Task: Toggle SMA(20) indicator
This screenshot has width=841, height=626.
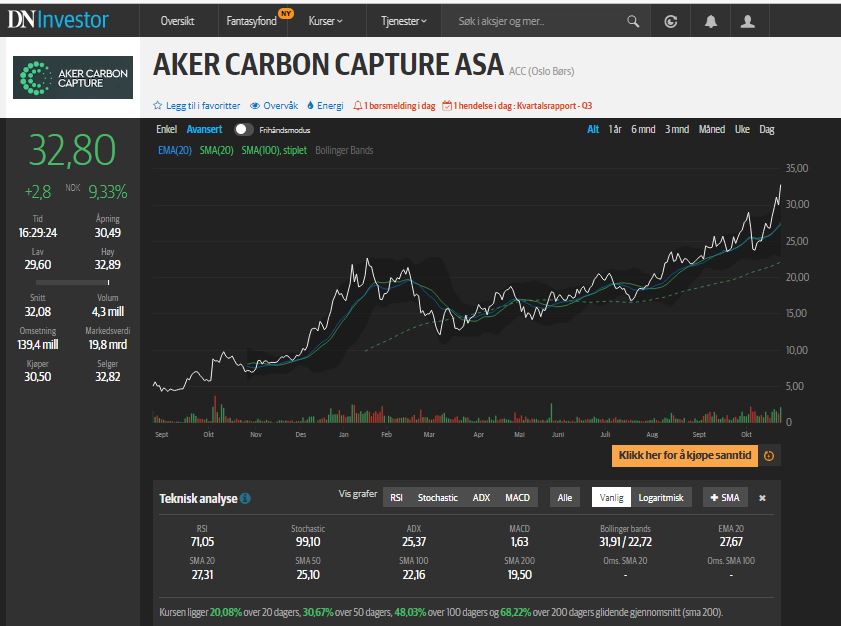Action: point(216,150)
